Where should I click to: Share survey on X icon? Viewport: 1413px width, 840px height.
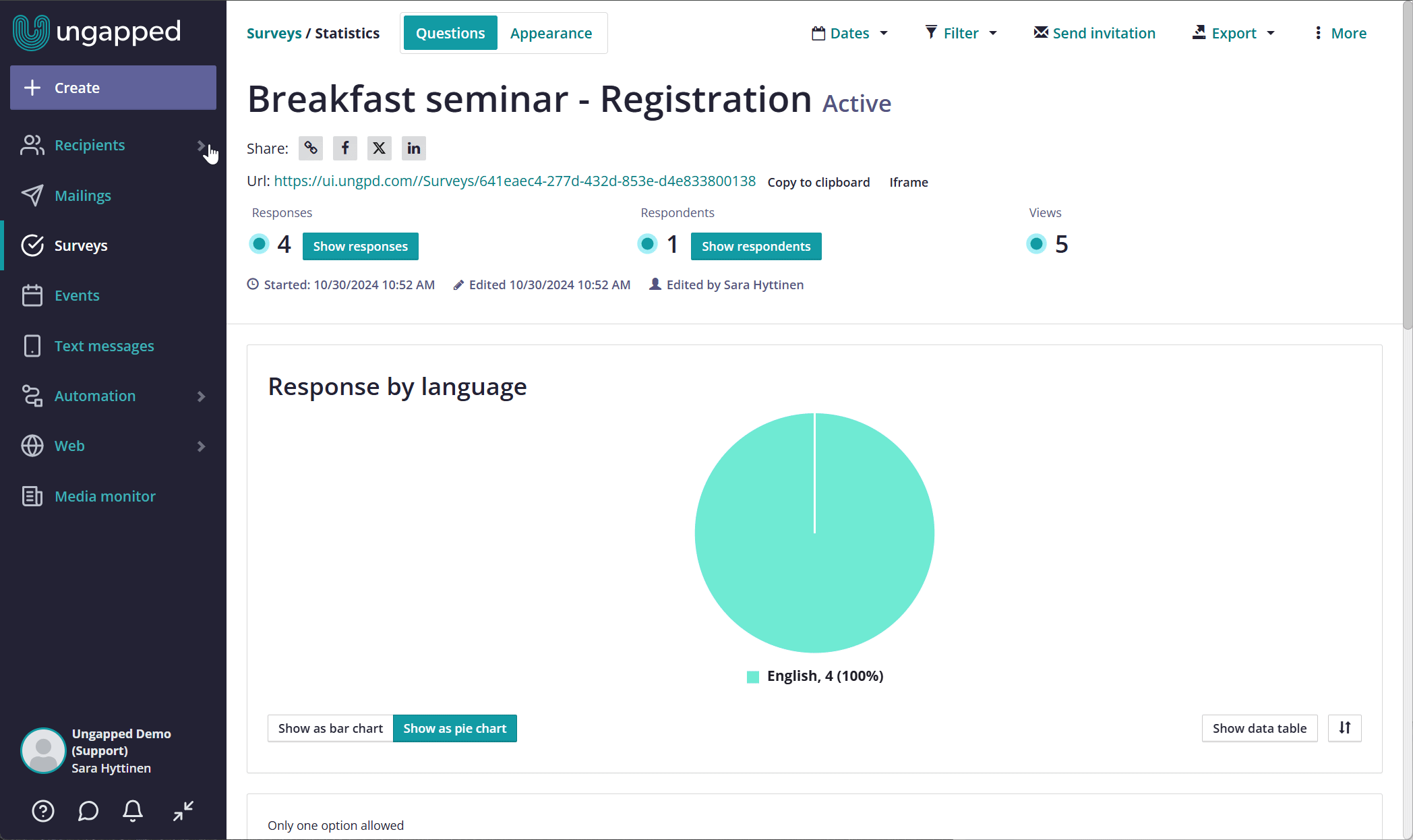point(380,148)
